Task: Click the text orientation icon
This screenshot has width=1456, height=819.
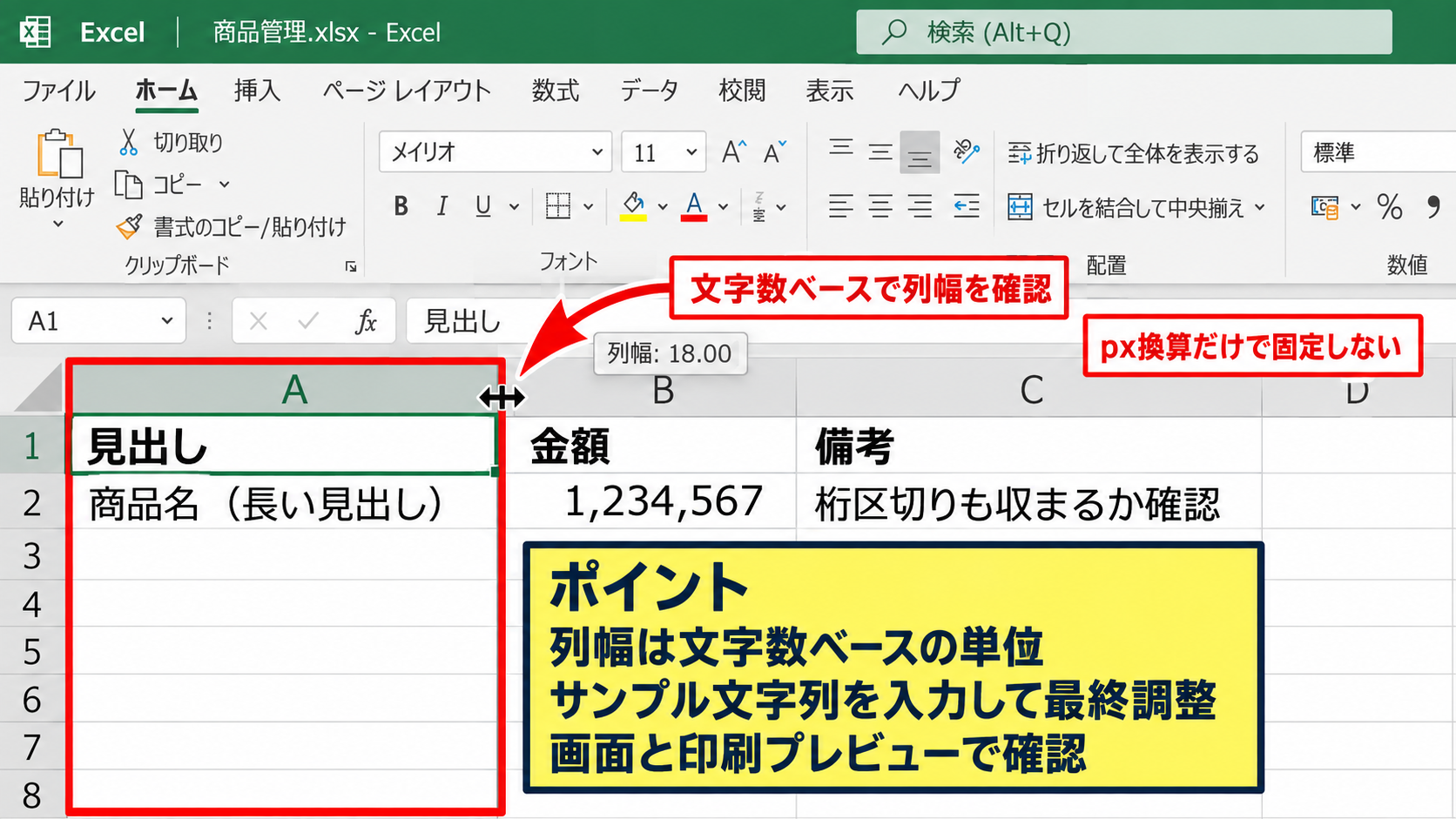Action: [x=967, y=151]
